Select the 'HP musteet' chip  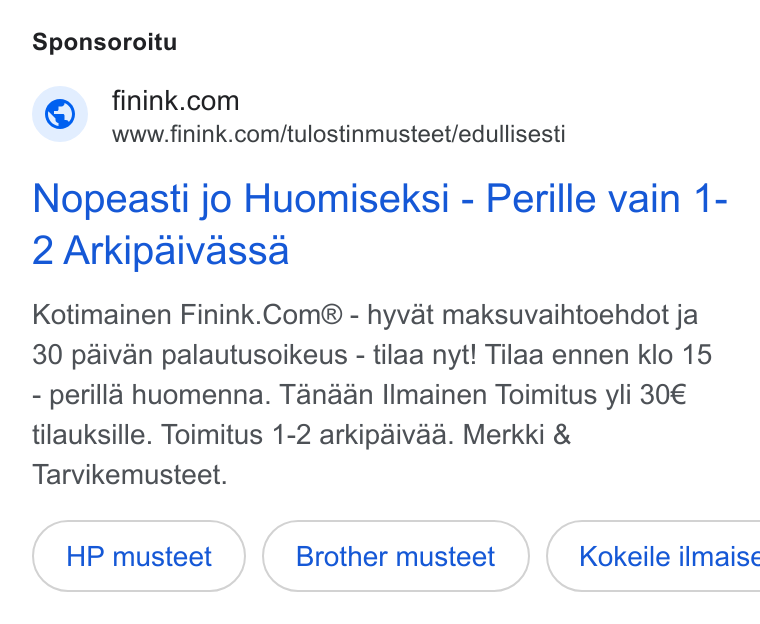pos(139,556)
